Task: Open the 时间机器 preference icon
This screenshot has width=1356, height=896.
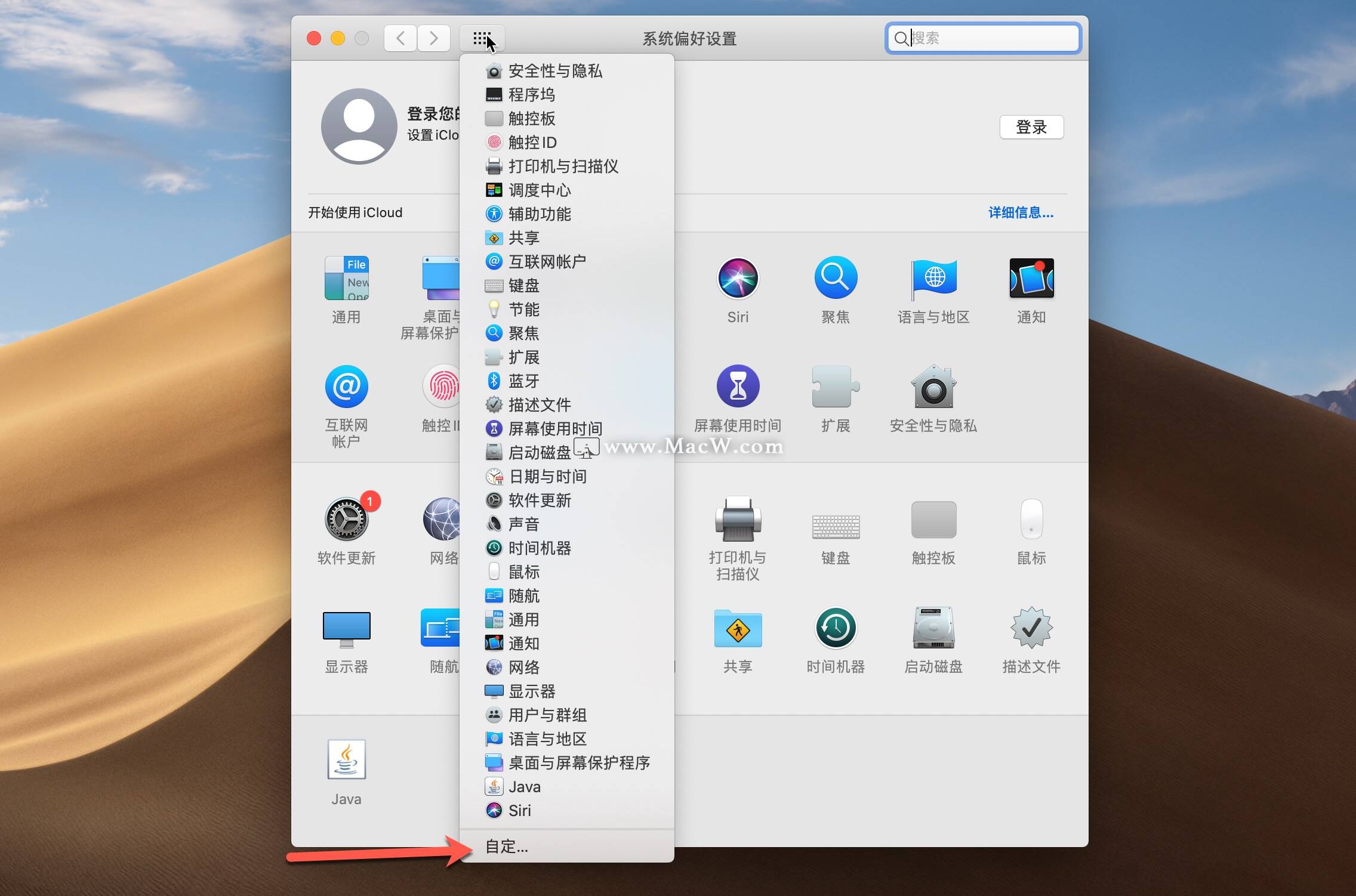Action: [x=835, y=628]
